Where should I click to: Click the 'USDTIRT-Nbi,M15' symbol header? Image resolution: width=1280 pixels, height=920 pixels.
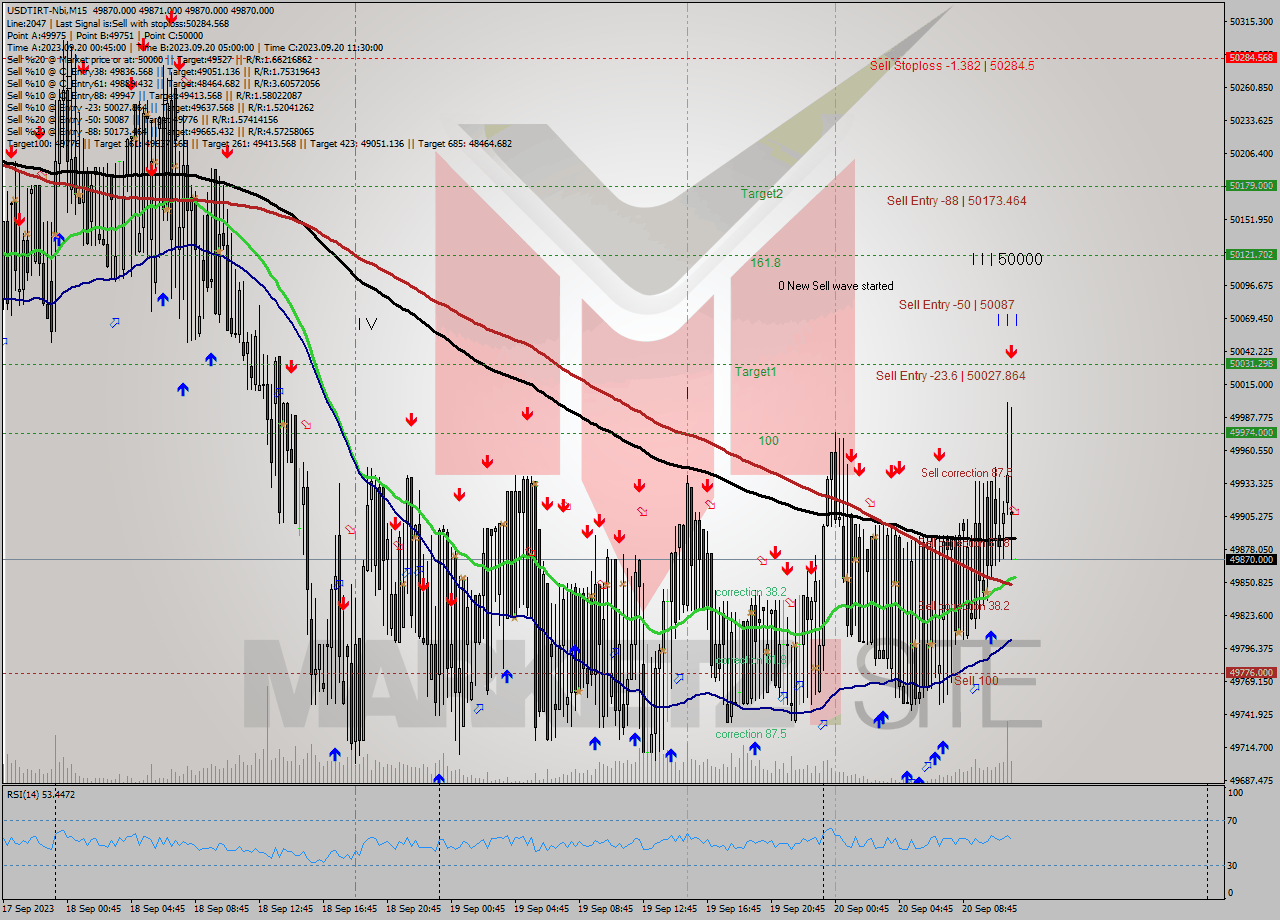47,10
